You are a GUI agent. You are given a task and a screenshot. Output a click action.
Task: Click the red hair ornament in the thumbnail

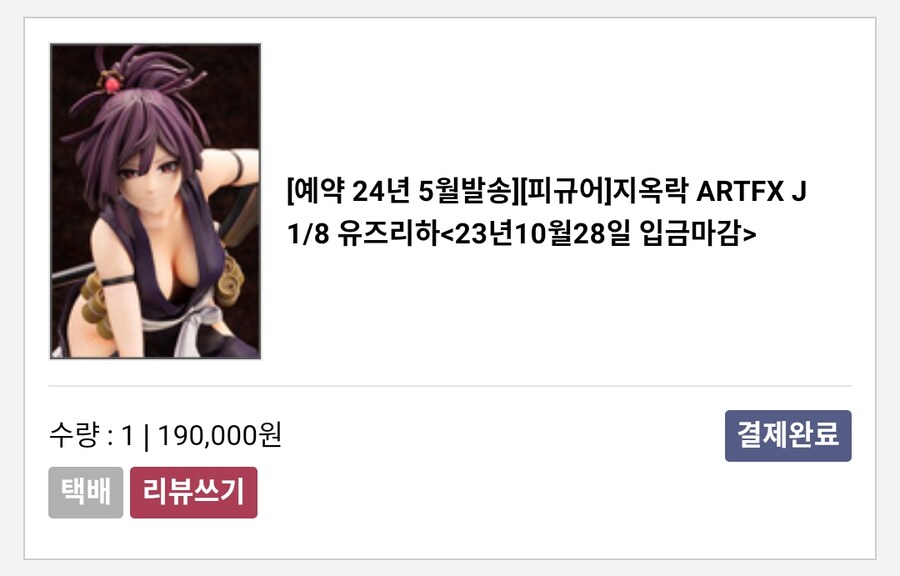[112, 84]
